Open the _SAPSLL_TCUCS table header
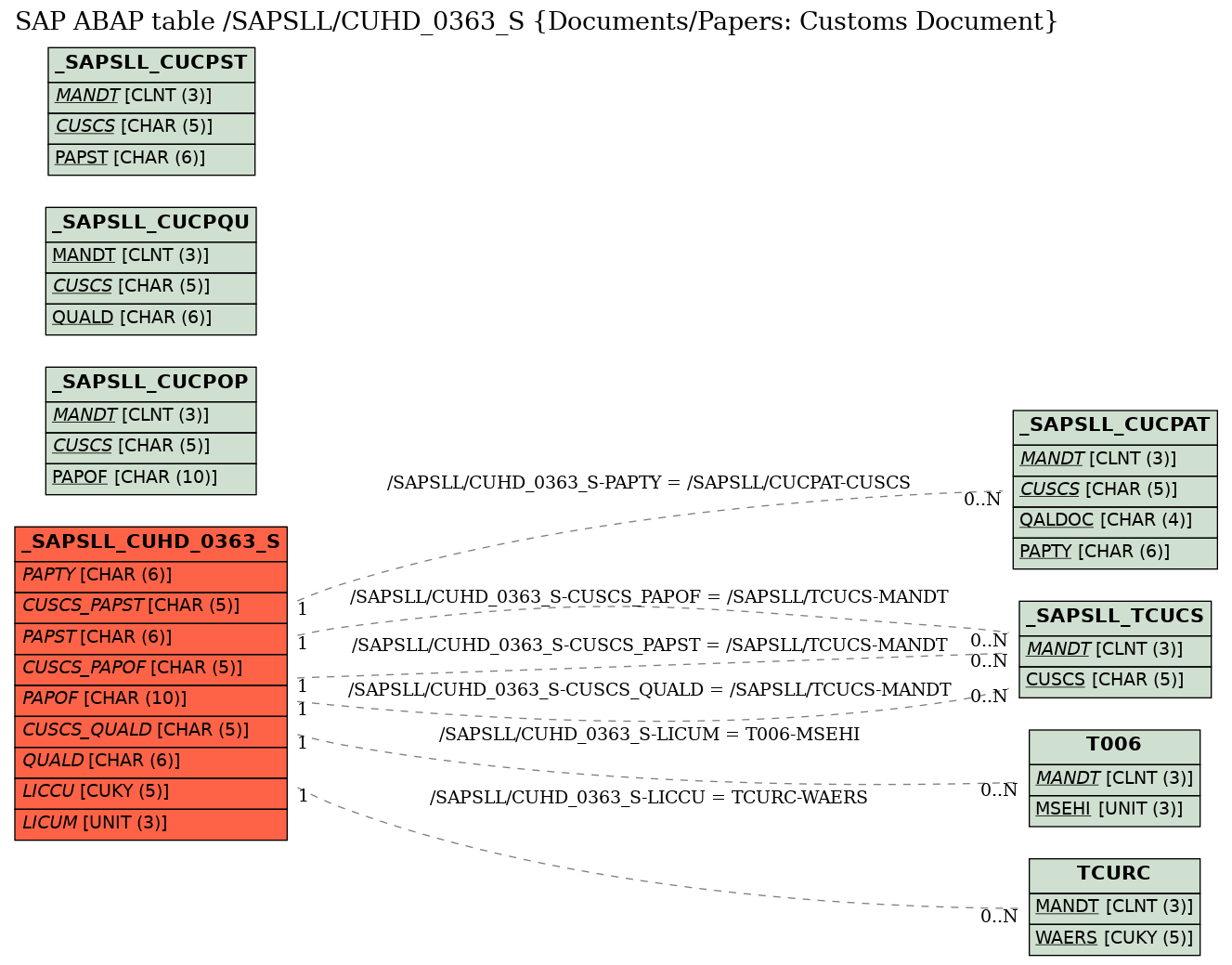 (1115, 618)
